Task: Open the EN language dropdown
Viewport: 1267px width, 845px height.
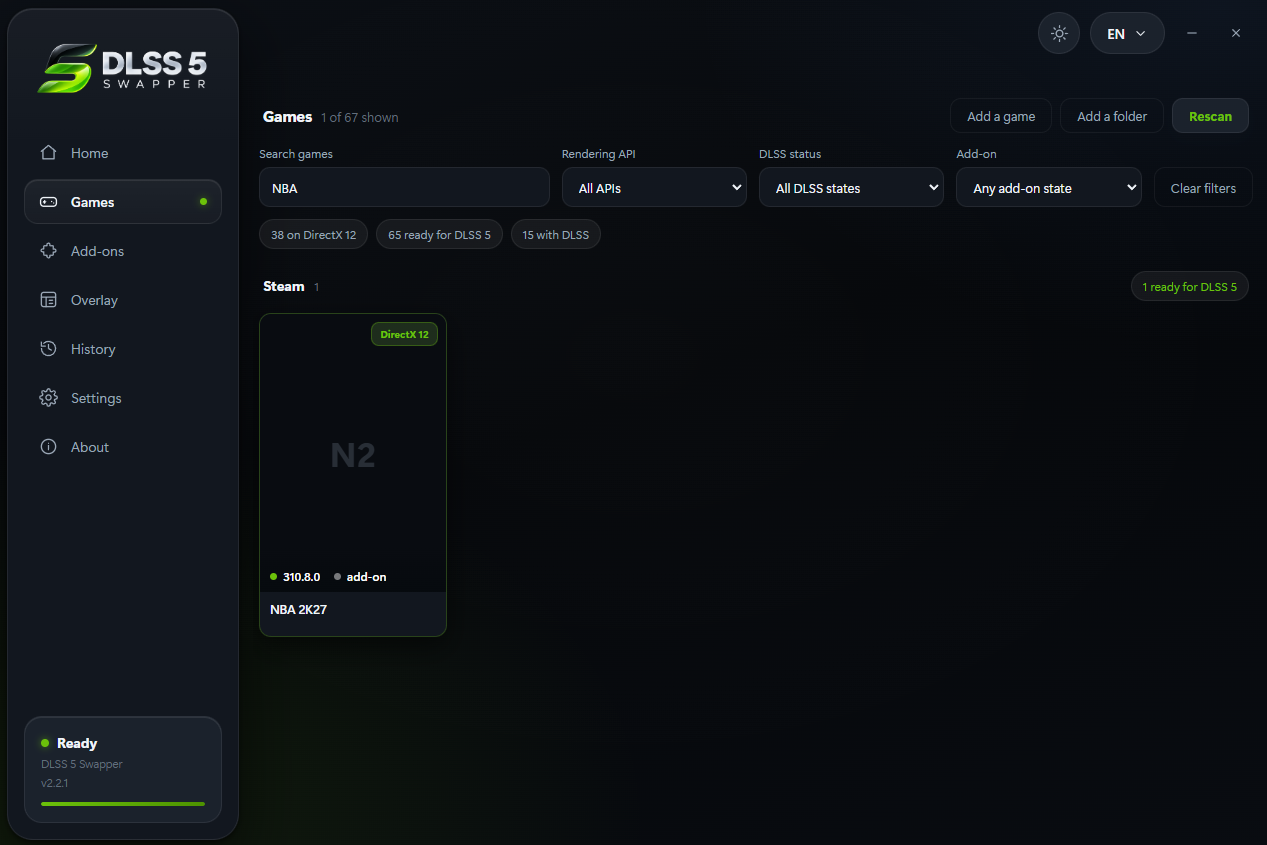Action: point(1127,33)
